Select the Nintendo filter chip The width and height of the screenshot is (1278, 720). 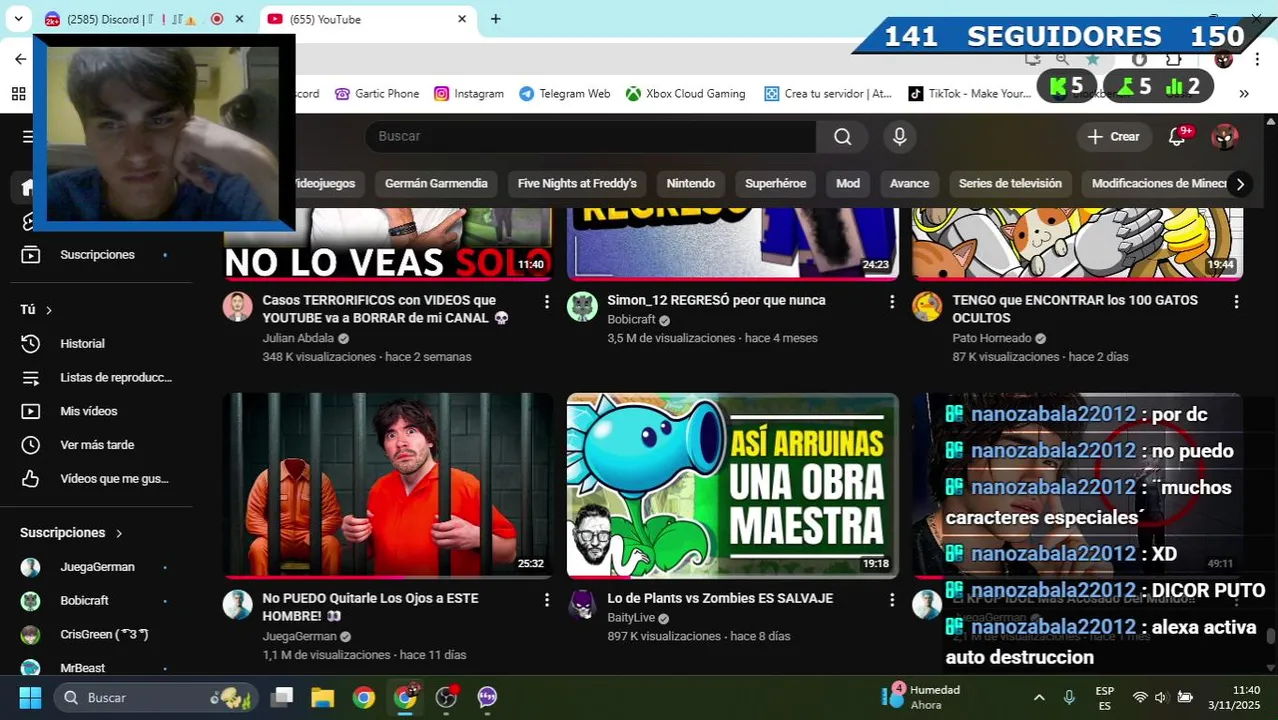coord(691,183)
